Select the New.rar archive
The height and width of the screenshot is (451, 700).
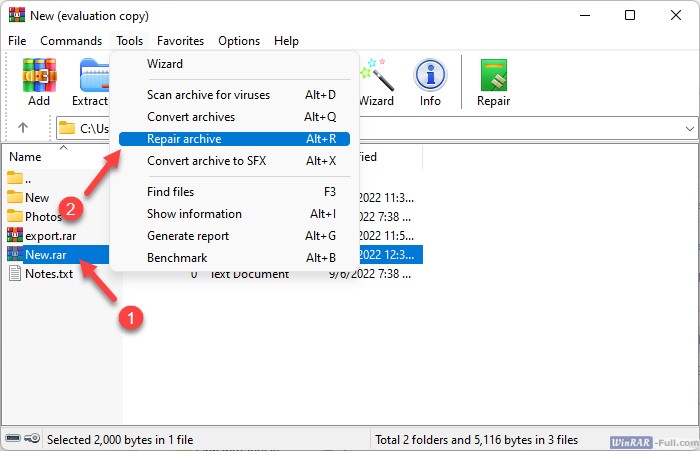point(43,255)
